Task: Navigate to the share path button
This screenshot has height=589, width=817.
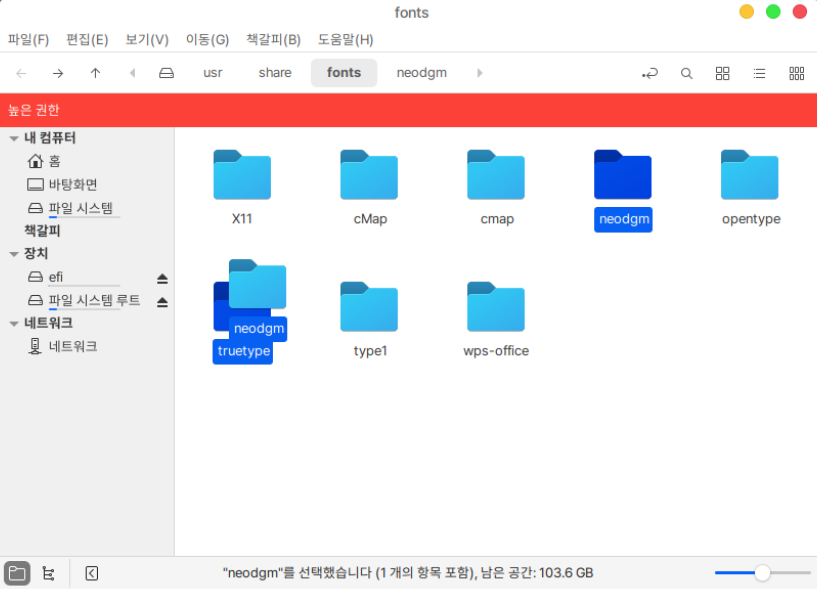Action: point(275,73)
